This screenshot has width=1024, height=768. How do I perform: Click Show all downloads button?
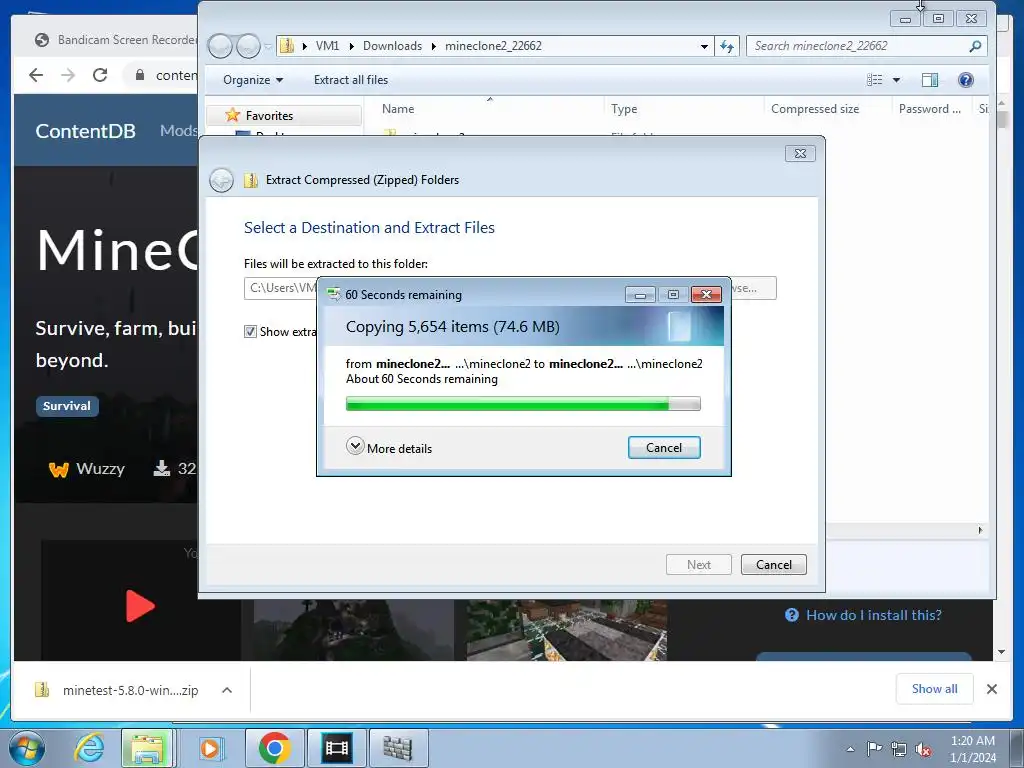pyautogui.click(x=934, y=689)
